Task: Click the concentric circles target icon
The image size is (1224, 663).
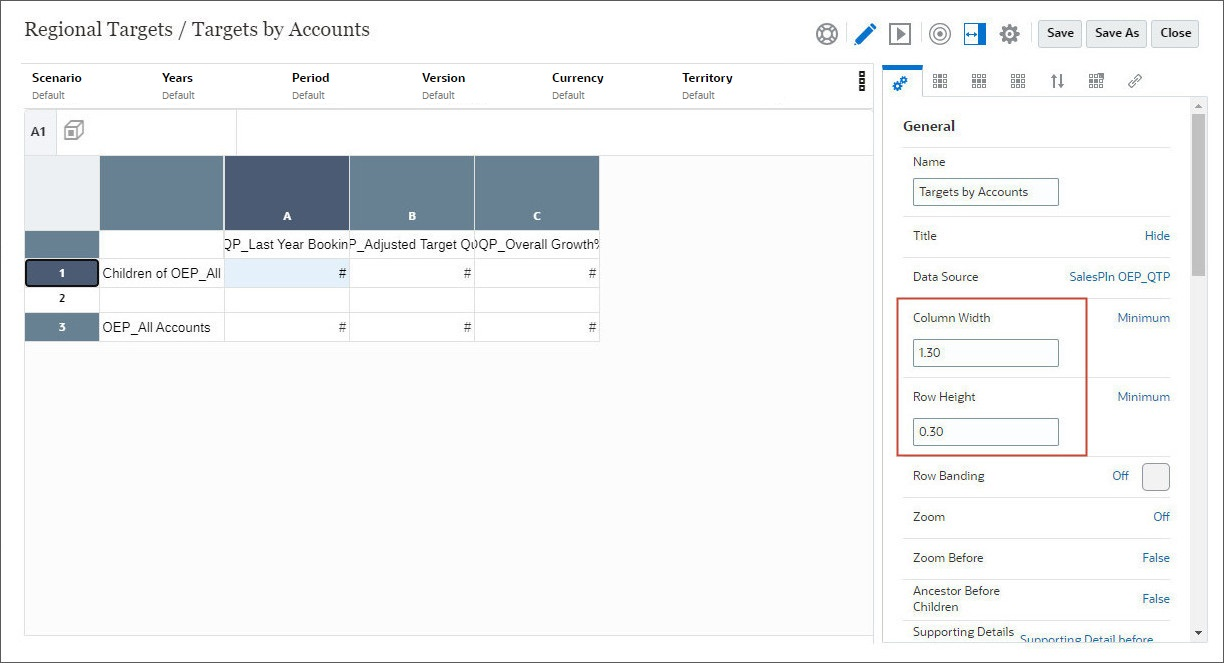Action: tap(939, 34)
